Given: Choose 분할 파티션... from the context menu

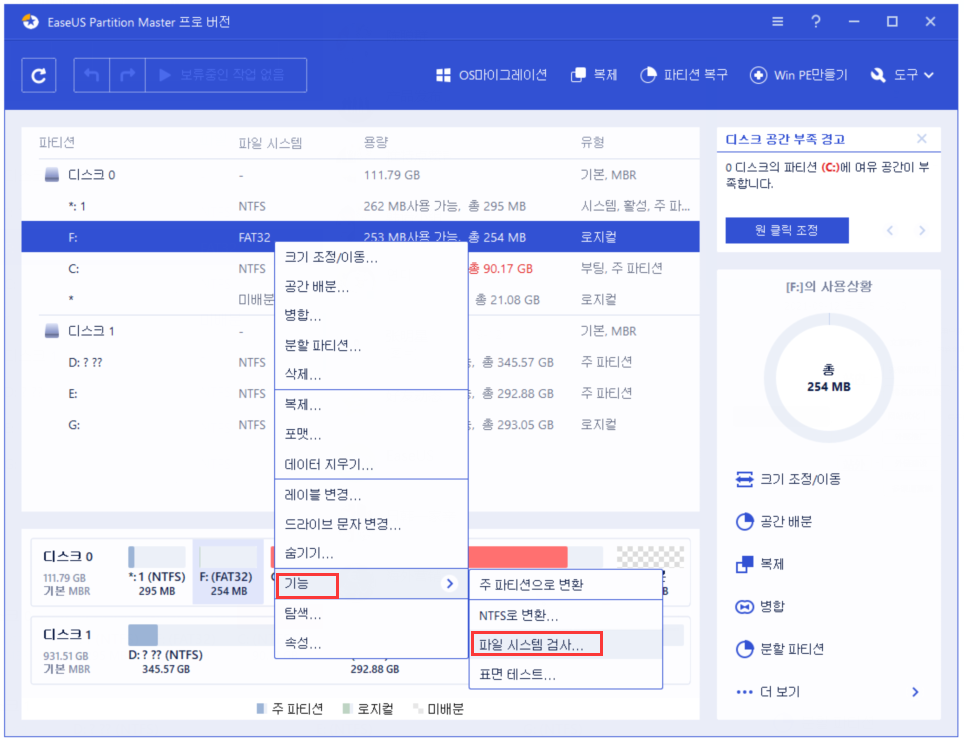Looking at the screenshot, I should tap(371, 345).
